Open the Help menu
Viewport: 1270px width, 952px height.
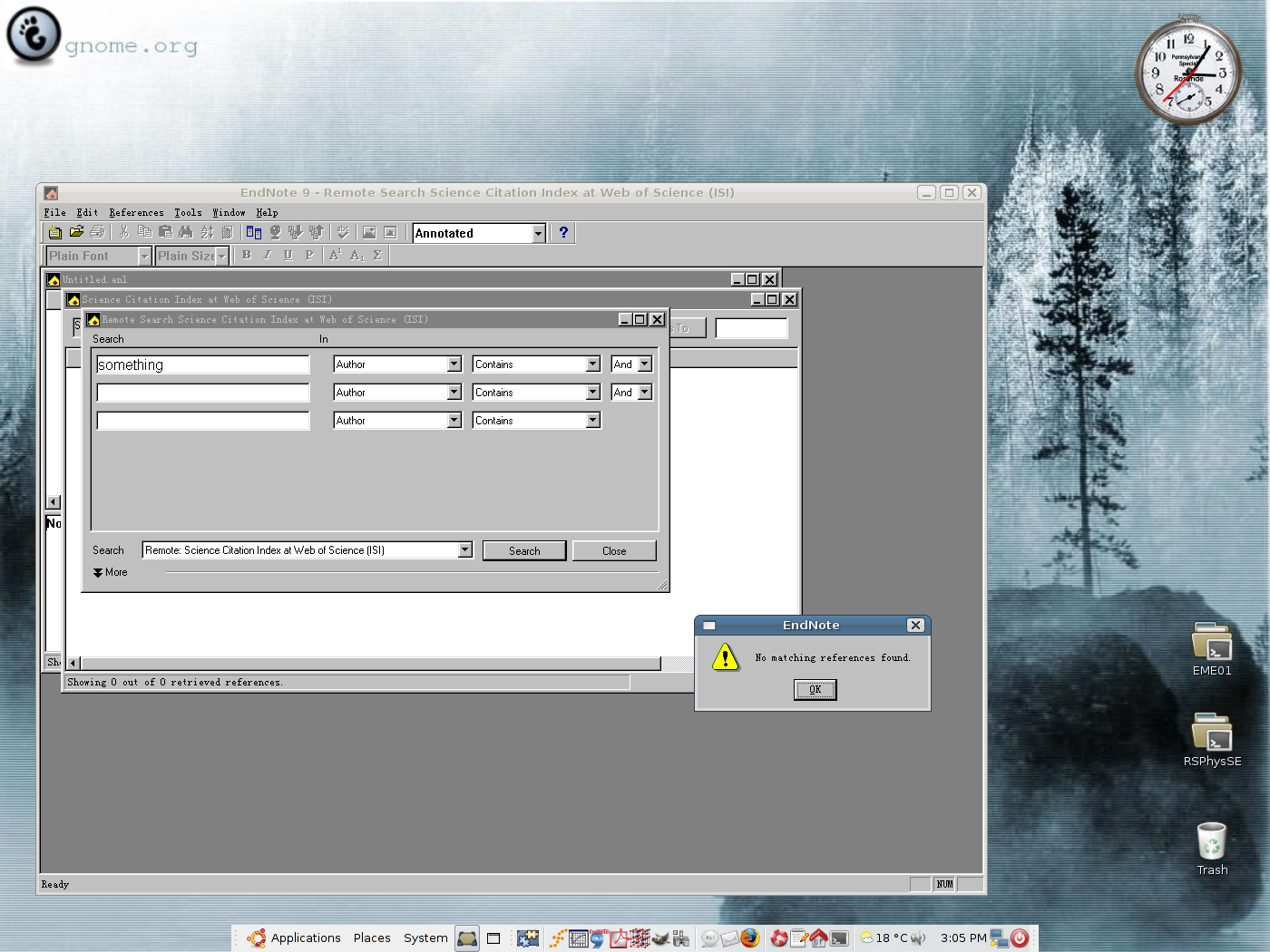click(x=267, y=213)
